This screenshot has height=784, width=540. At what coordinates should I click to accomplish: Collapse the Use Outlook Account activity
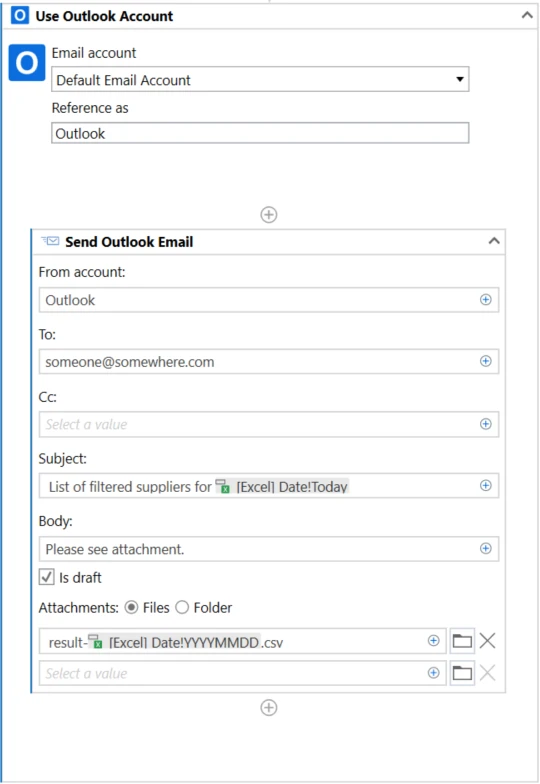pos(527,16)
